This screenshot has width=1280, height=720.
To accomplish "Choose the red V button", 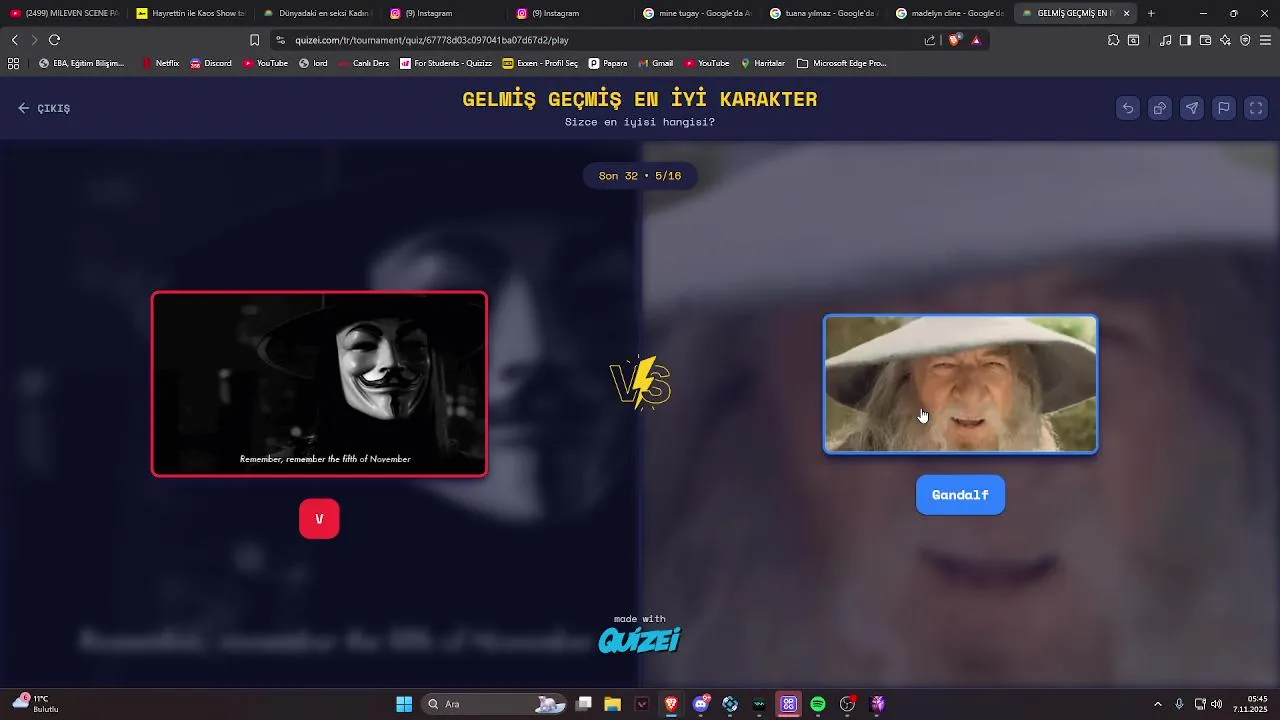I will click(x=319, y=519).
